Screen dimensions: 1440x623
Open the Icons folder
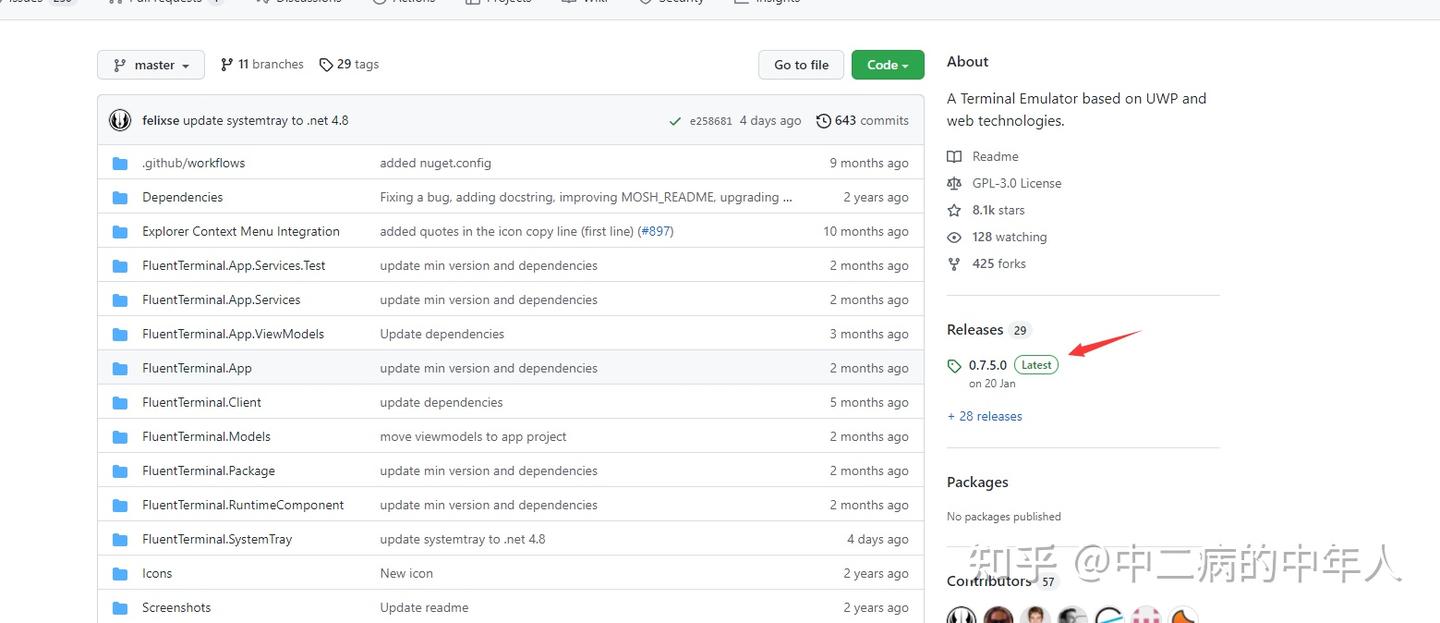[157, 574]
